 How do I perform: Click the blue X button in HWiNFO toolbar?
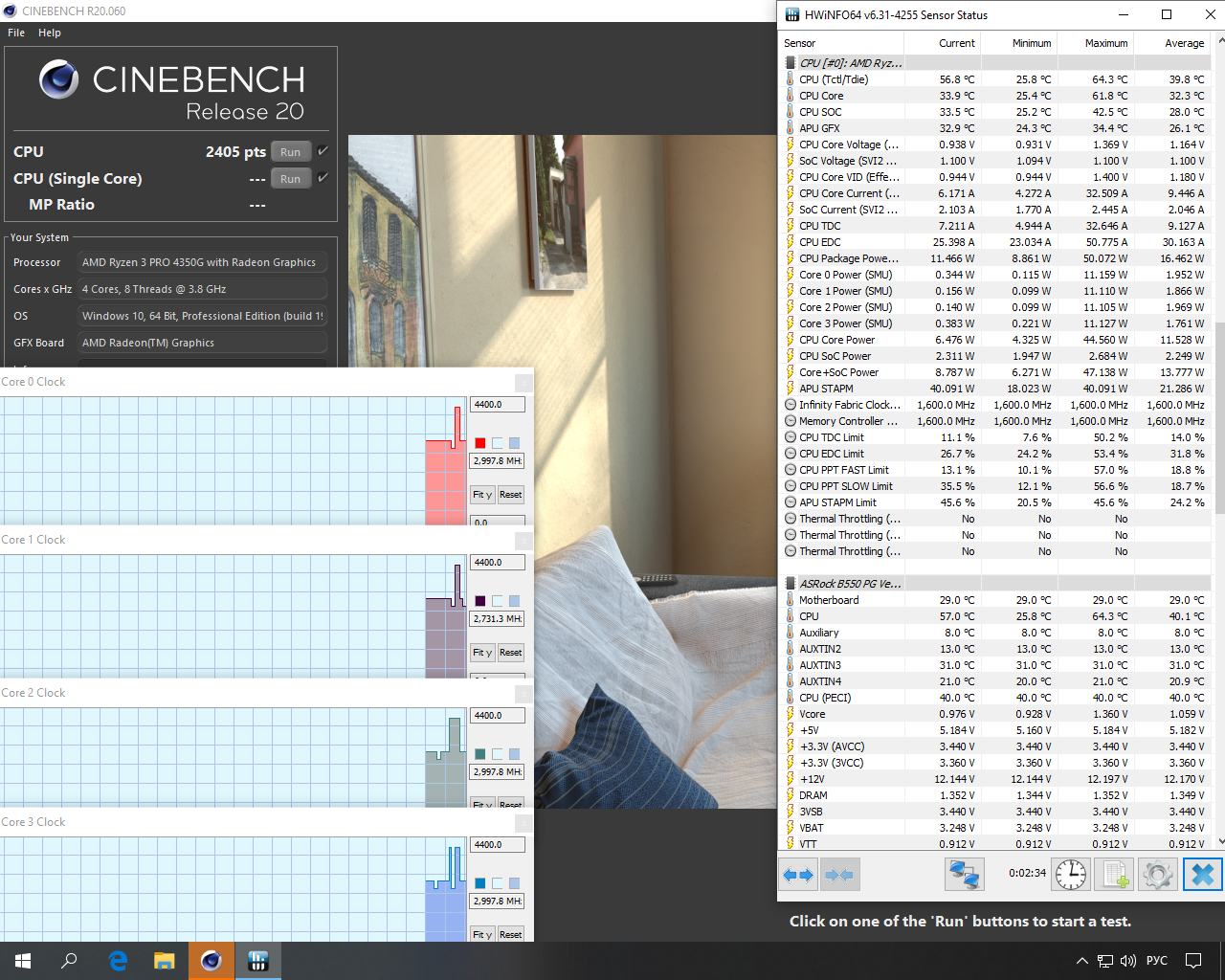pos(1203,875)
